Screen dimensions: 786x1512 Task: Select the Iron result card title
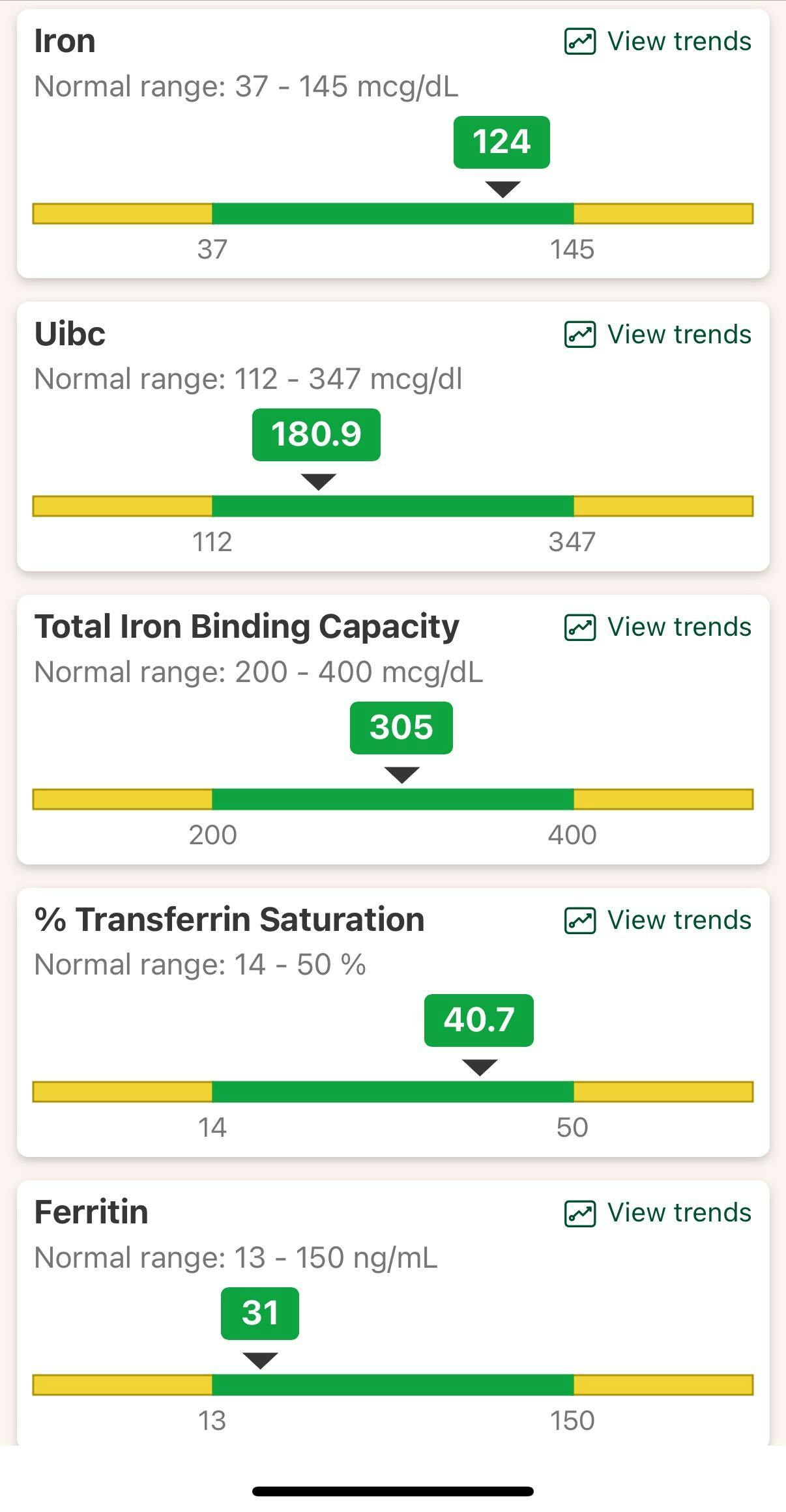65,41
